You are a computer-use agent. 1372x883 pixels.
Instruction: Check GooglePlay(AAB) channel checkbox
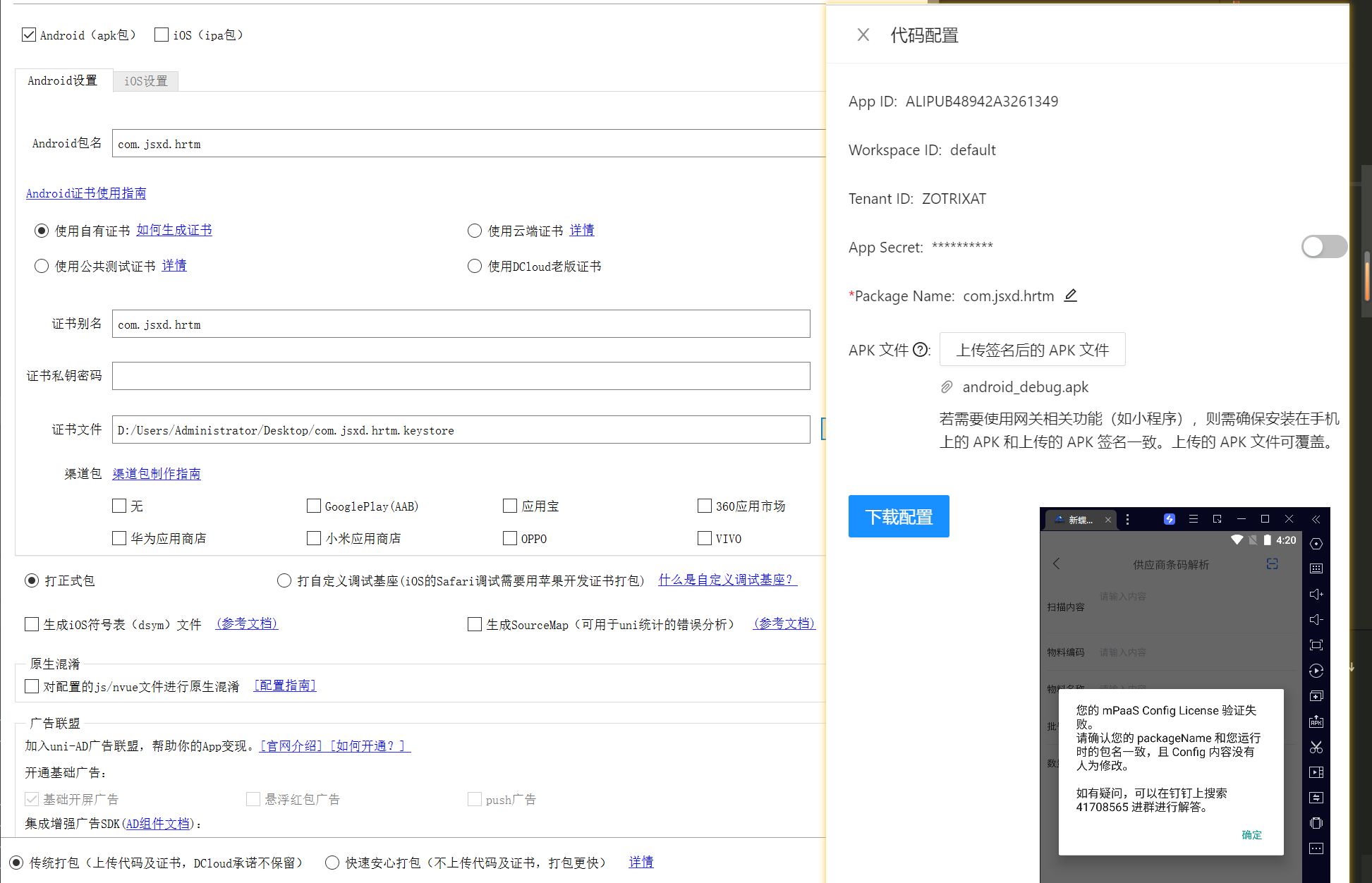coord(314,506)
